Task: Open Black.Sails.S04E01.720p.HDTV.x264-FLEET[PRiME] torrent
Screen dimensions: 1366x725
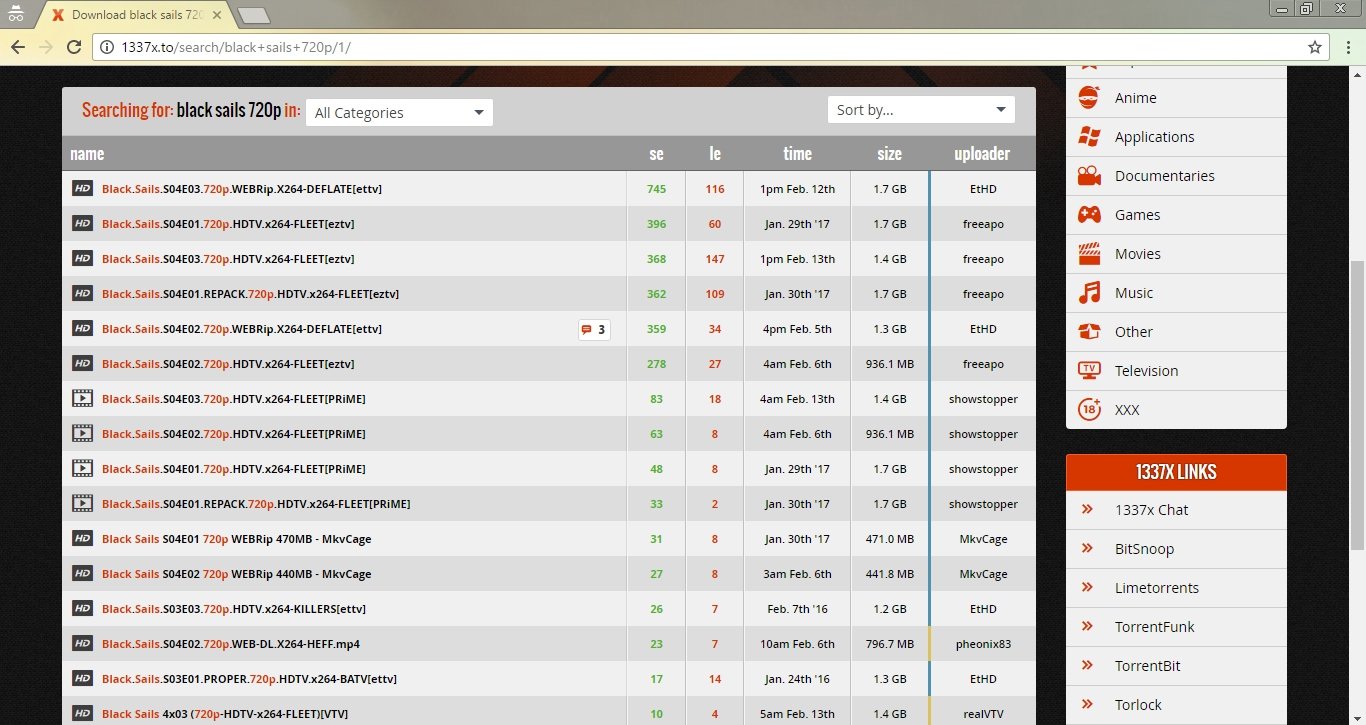Action: coord(234,469)
